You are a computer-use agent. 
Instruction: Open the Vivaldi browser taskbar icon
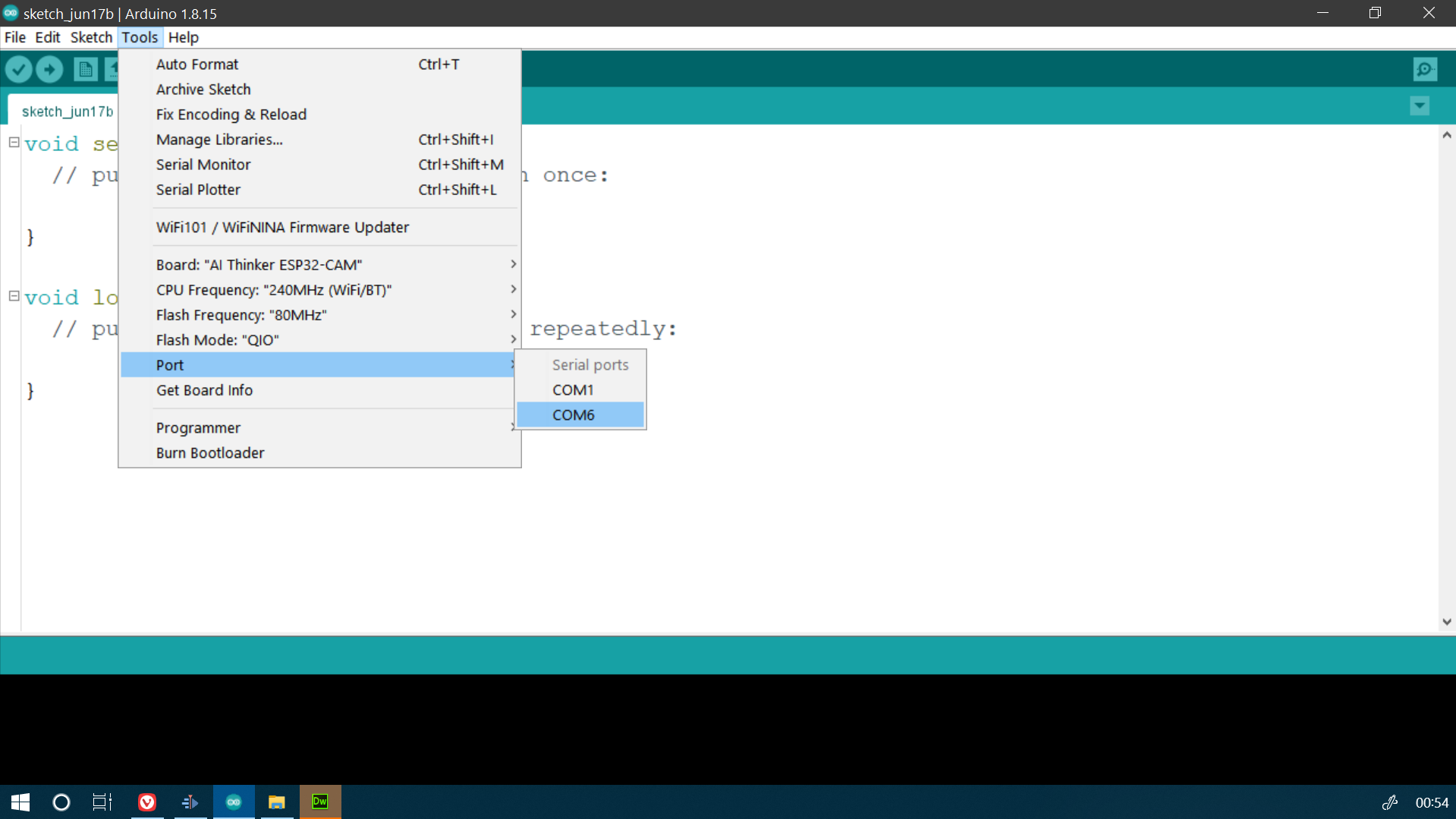coord(147,802)
